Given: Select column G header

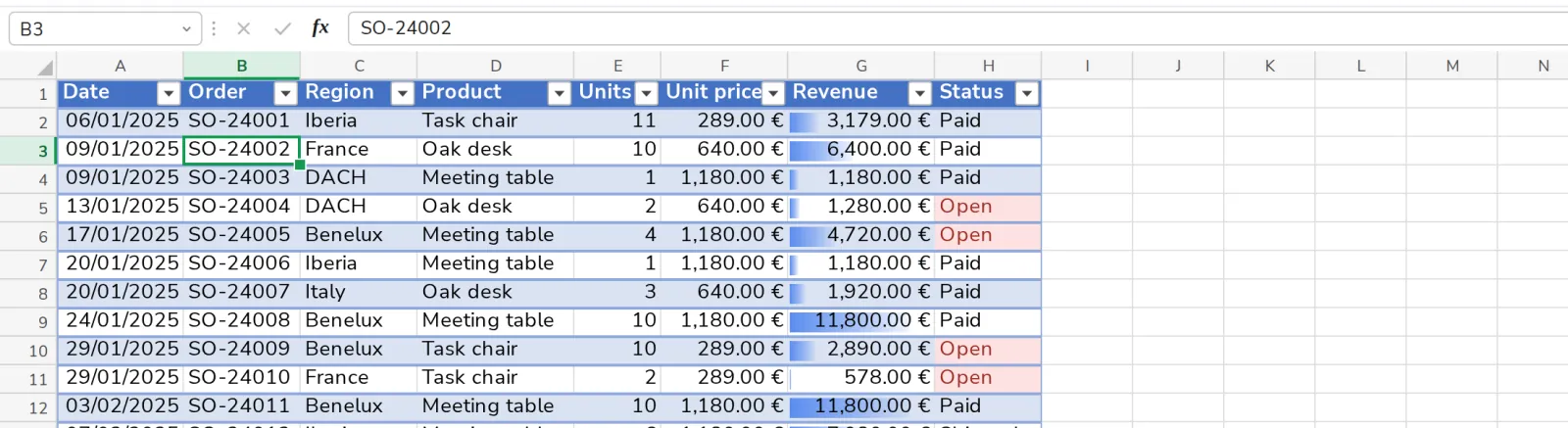Looking at the screenshot, I should (x=860, y=66).
